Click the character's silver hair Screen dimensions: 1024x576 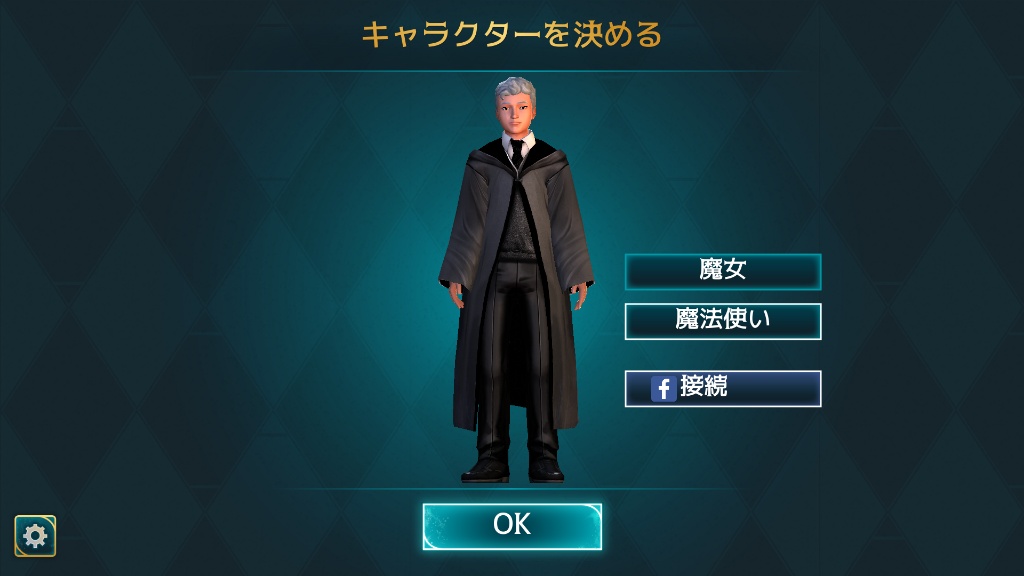pyautogui.click(x=515, y=92)
